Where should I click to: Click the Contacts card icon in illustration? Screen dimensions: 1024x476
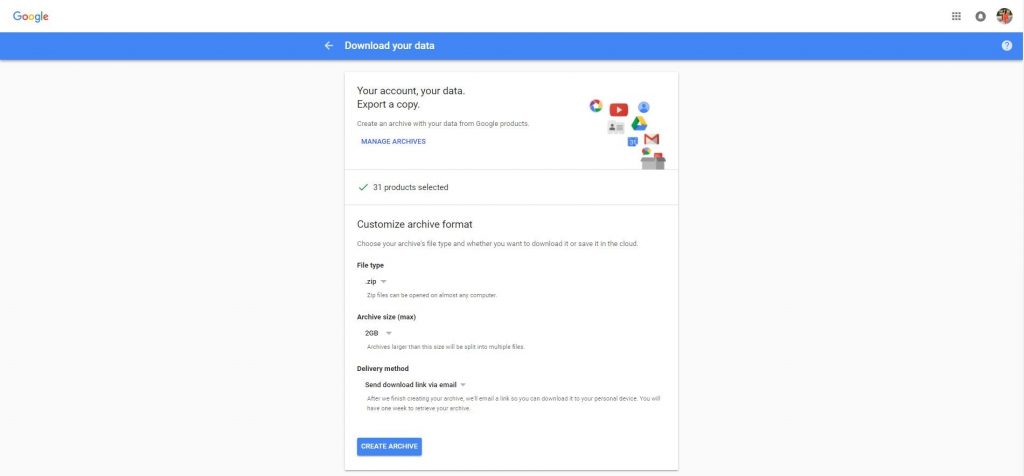click(616, 127)
